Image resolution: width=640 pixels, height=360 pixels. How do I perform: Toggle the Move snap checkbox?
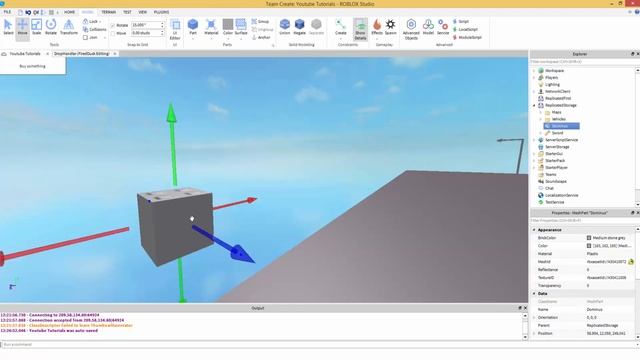tap(113, 33)
